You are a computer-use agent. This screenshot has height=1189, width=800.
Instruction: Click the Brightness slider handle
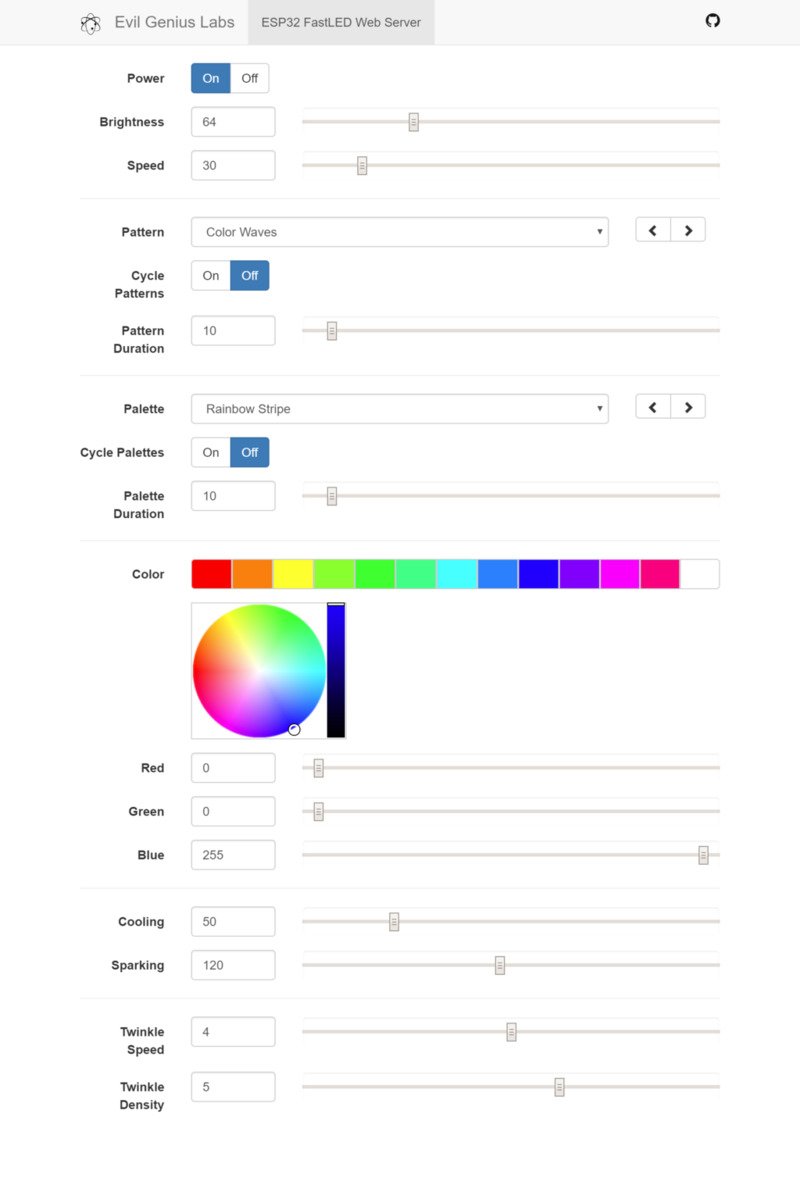413,122
